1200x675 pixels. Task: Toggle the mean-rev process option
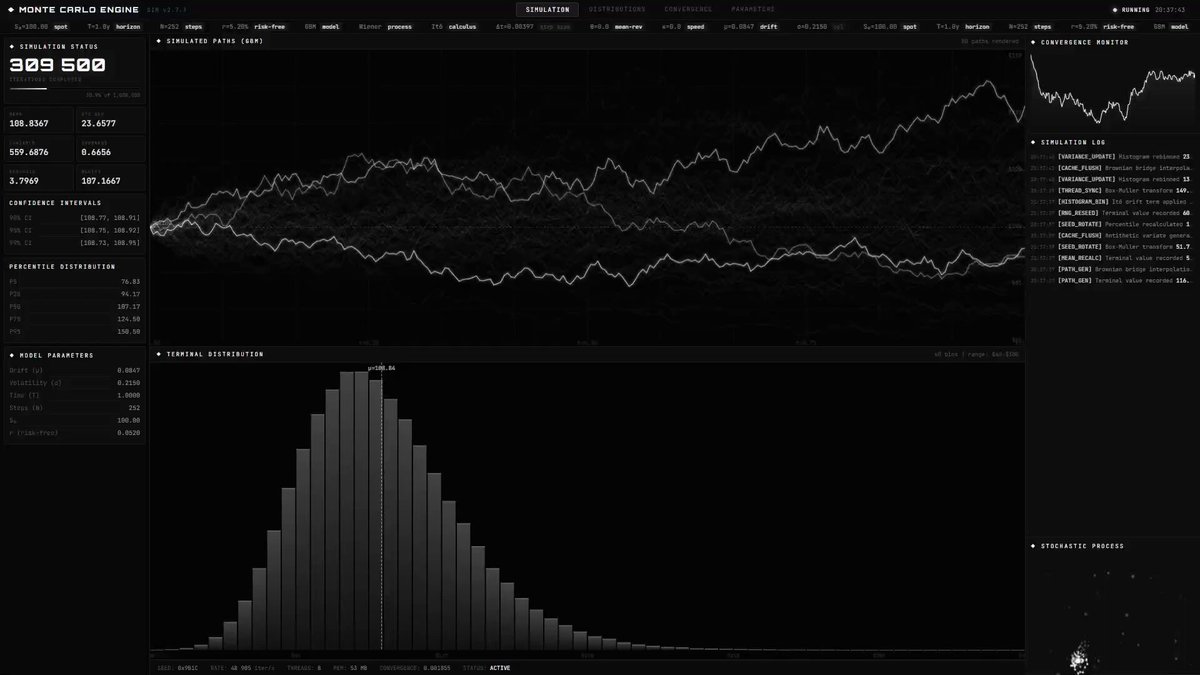(x=627, y=27)
